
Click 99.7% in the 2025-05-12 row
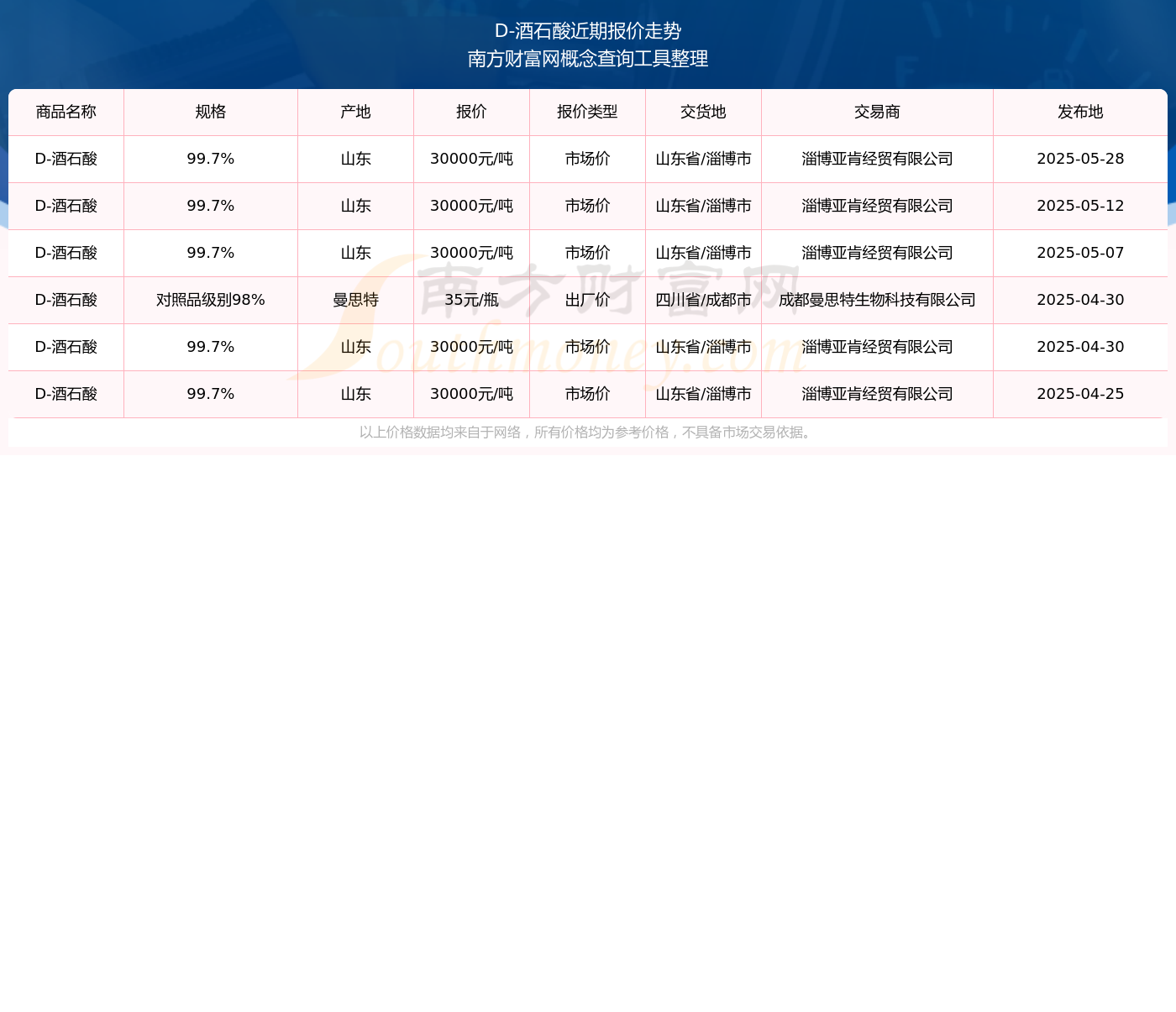click(211, 206)
